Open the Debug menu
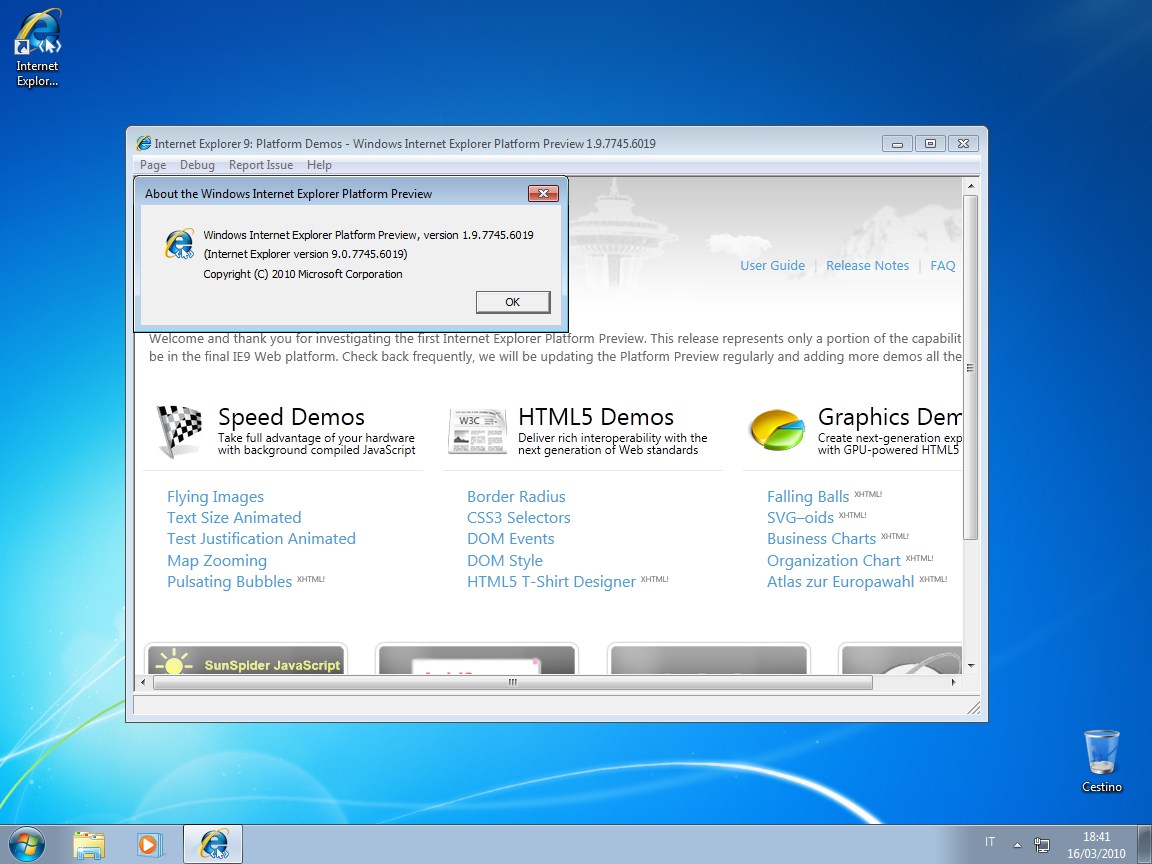This screenshot has width=1152, height=864. pos(197,165)
